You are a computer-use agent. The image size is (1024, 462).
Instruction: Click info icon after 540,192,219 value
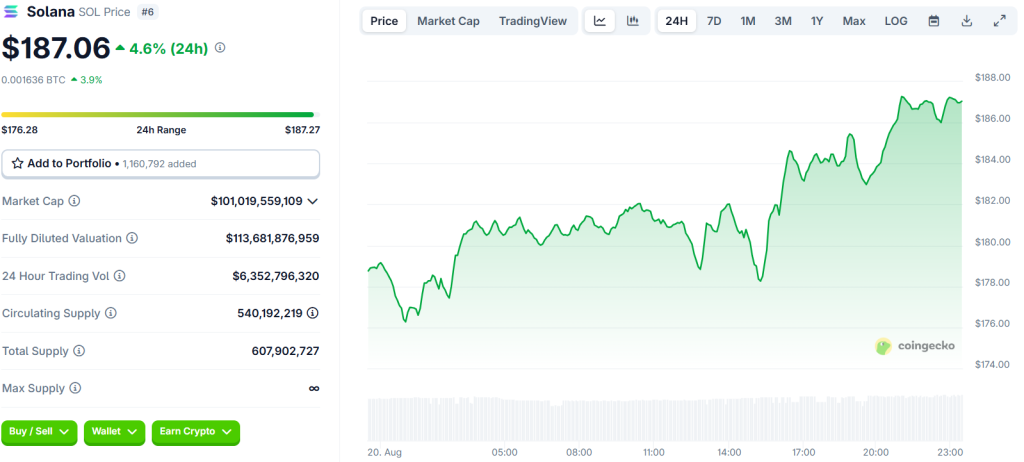click(x=313, y=314)
